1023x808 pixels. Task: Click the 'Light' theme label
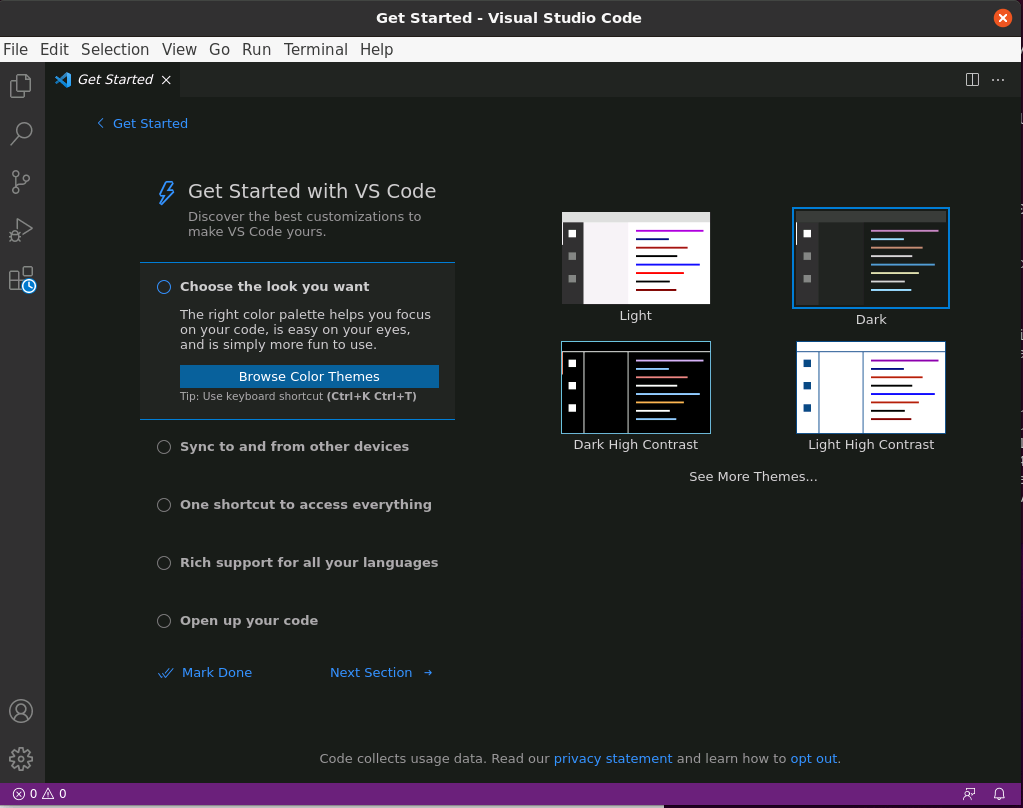coord(635,316)
